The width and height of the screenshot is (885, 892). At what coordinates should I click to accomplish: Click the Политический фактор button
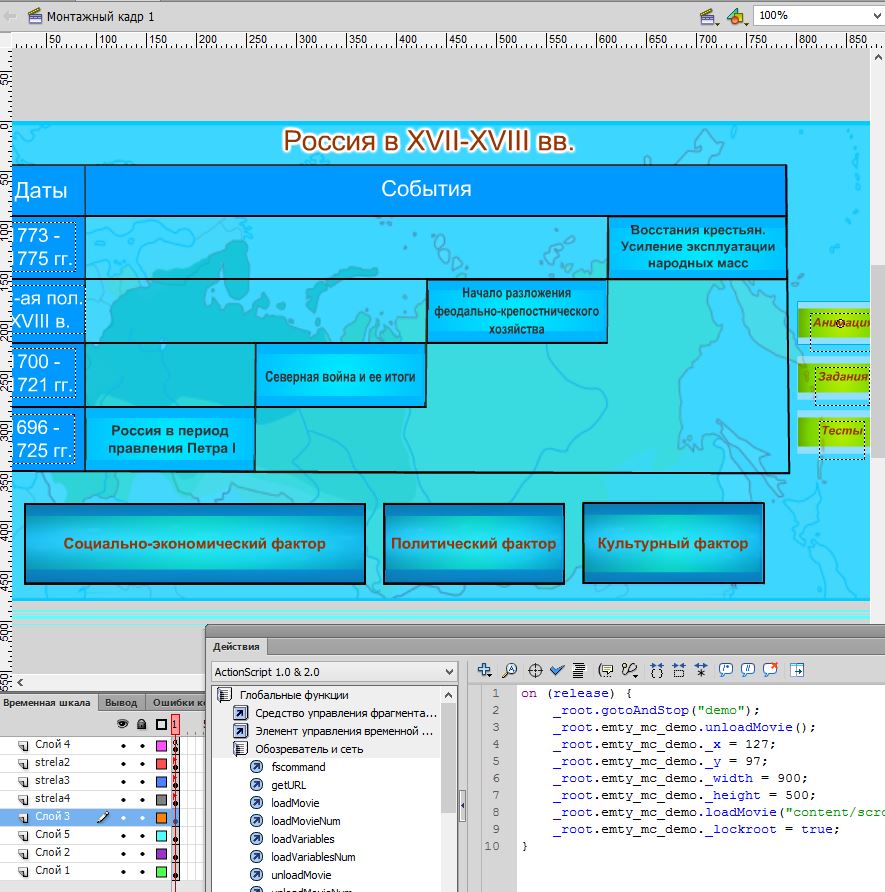[x=474, y=543]
